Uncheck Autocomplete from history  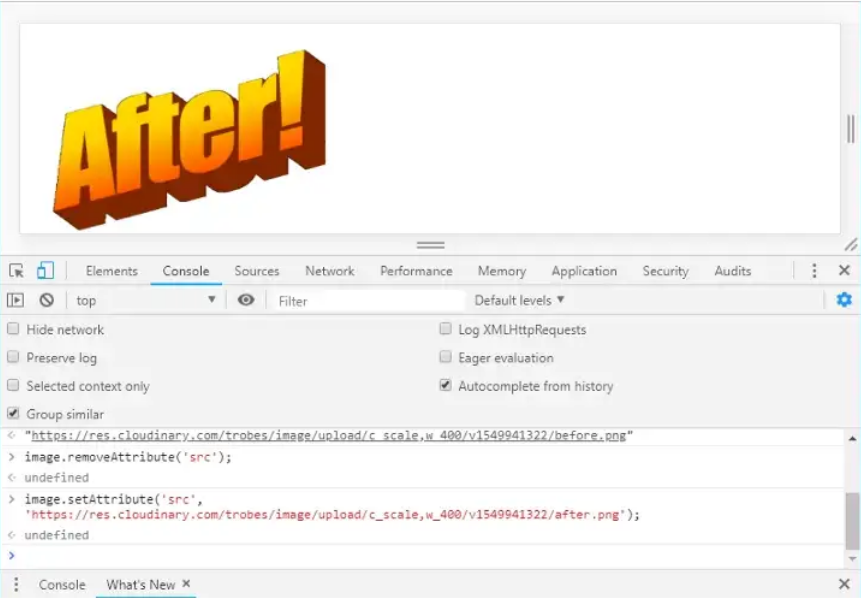pyautogui.click(x=446, y=386)
